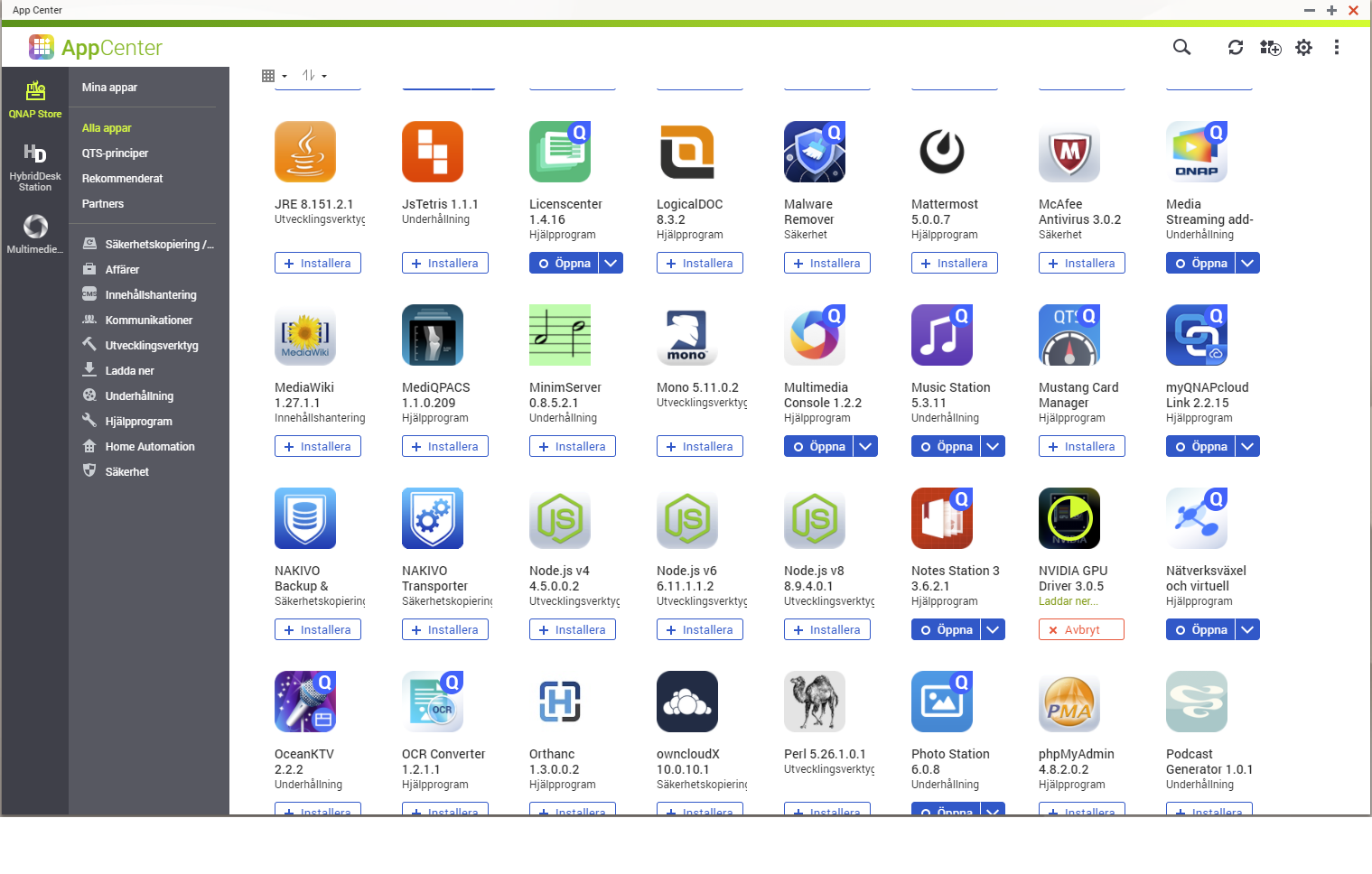Viewport: 1372px width, 874px height.
Task: Click 'OCR Converter 1.2.1.1' app name text
Action: [443, 762]
